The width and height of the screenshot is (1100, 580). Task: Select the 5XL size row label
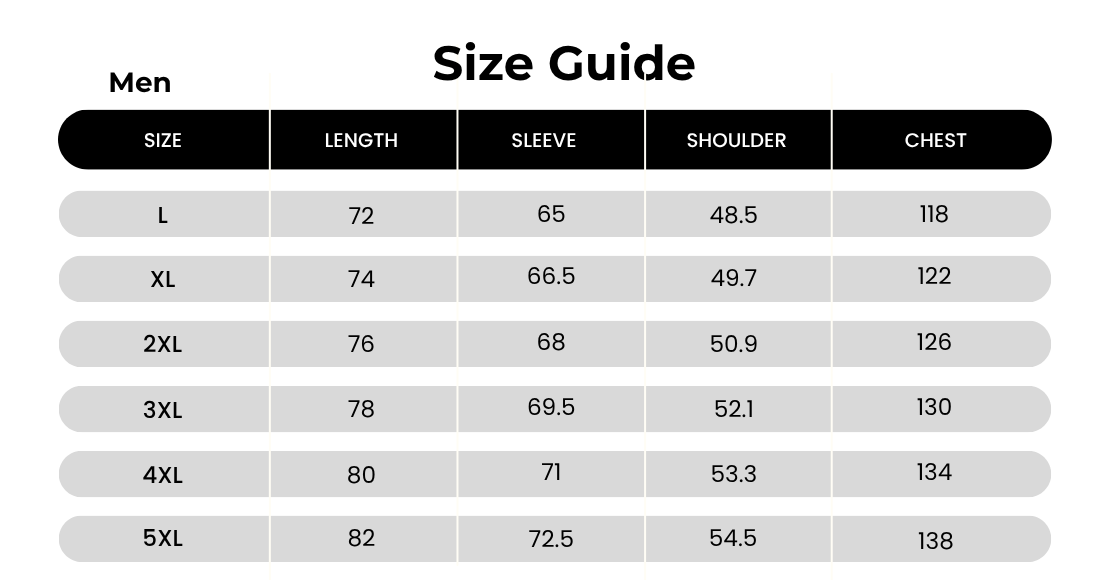tap(163, 538)
